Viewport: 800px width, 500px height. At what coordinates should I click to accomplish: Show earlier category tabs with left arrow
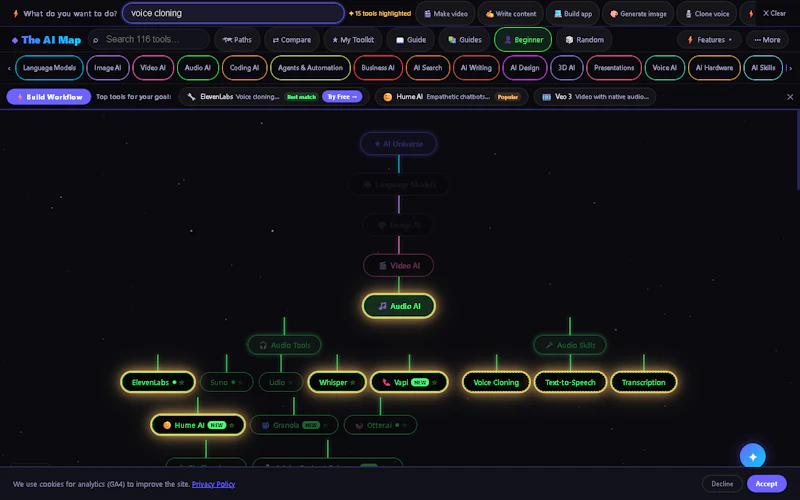point(9,68)
